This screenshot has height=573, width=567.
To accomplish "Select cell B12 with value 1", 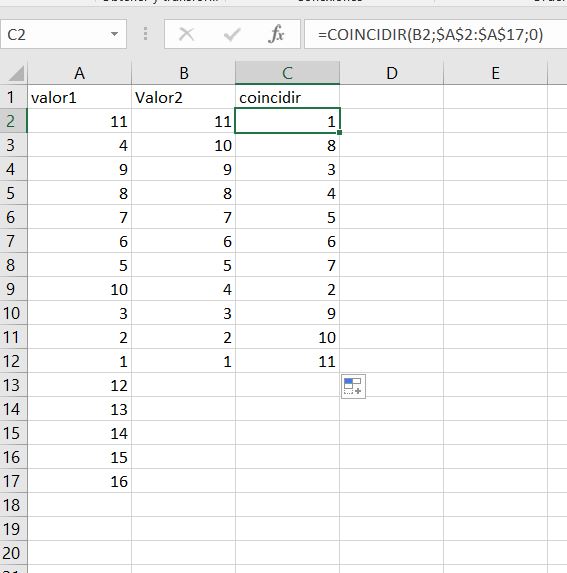I will [183, 361].
